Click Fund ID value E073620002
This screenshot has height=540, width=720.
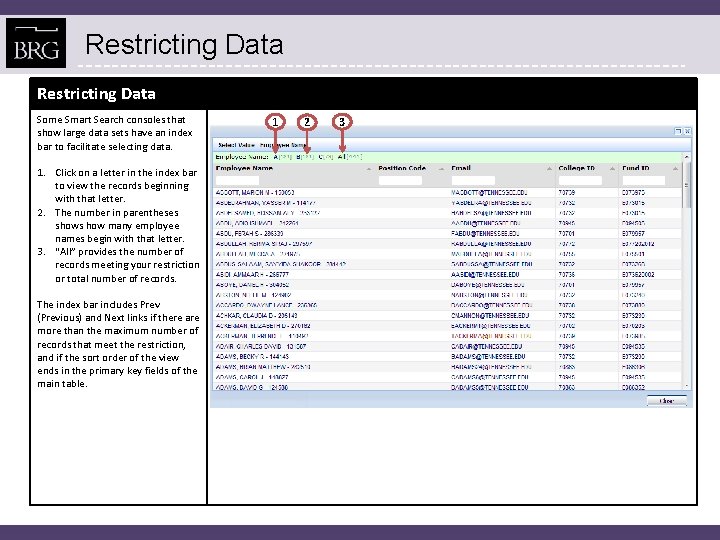point(638,275)
